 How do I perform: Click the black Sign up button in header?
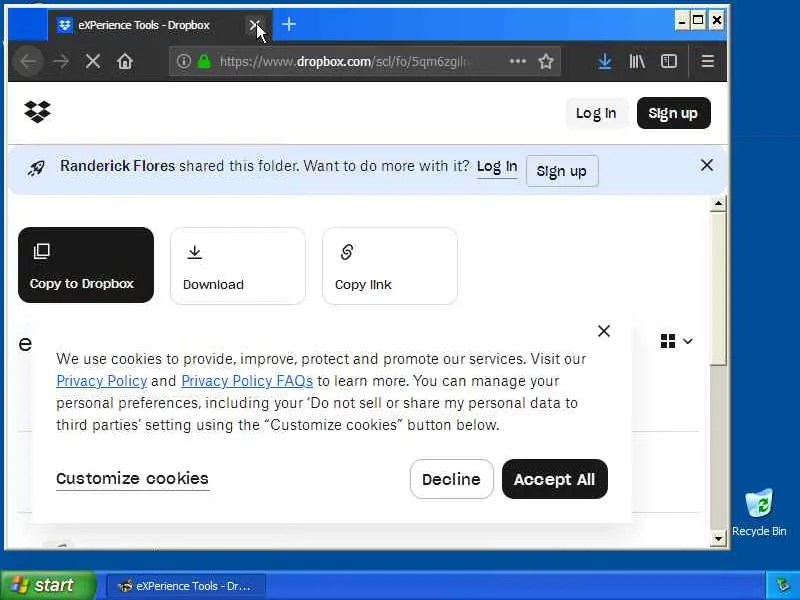pyautogui.click(x=673, y=113)
